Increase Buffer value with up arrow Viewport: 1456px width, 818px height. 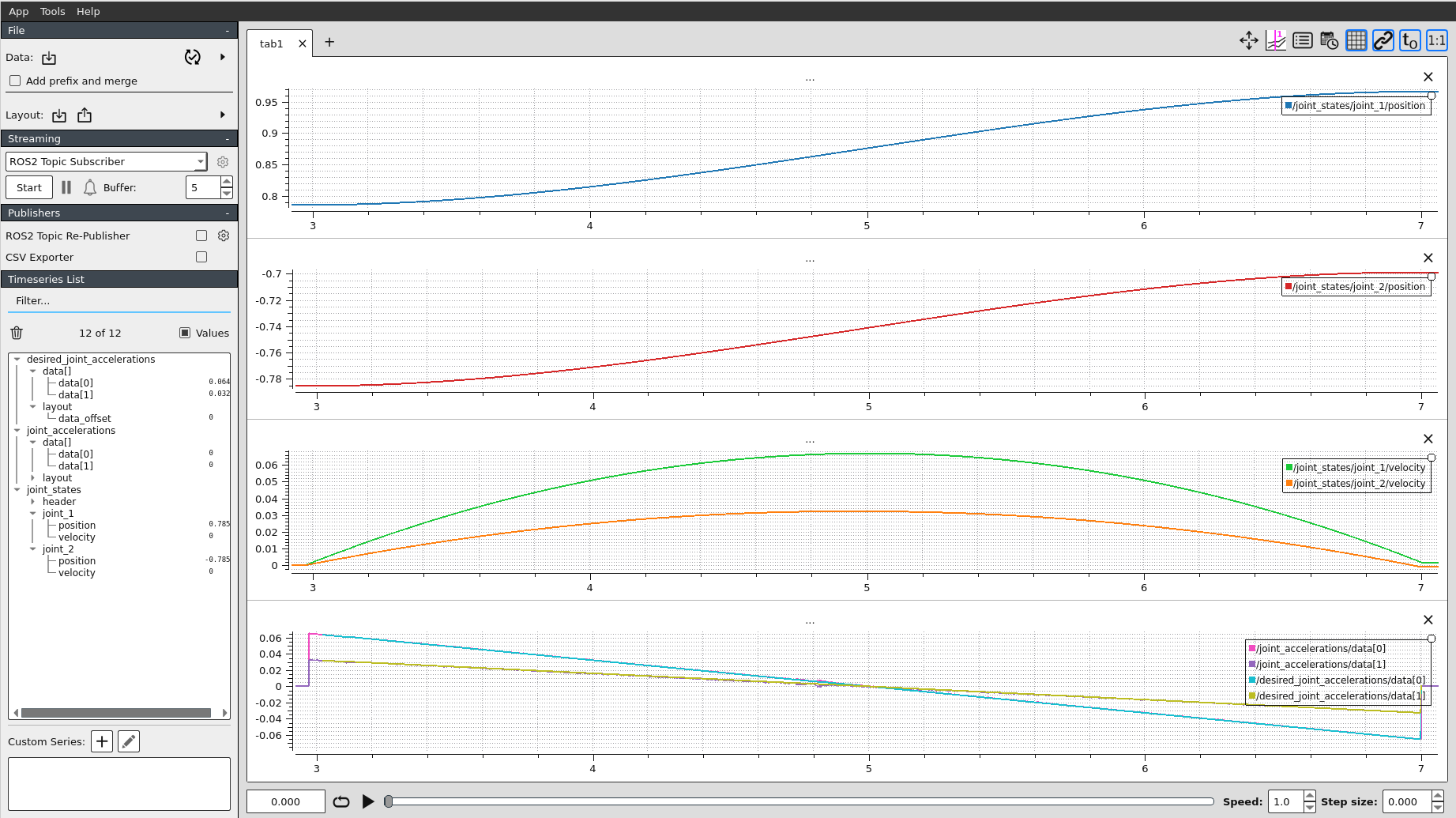click(x=227, y=182)
